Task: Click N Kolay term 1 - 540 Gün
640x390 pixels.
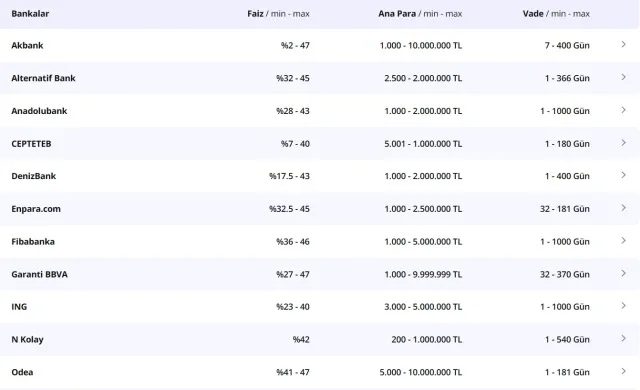Action: coord(567,339)
